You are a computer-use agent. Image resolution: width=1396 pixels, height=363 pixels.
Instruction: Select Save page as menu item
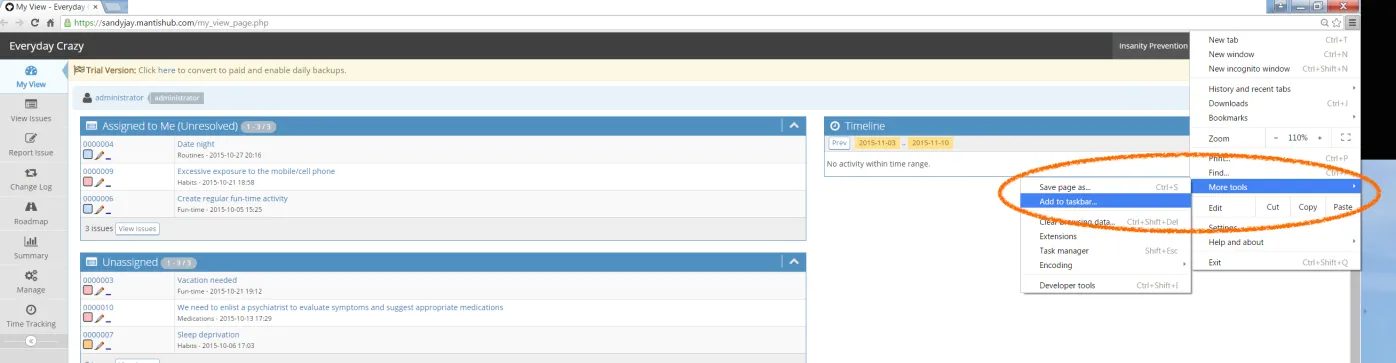point(1105,187)
